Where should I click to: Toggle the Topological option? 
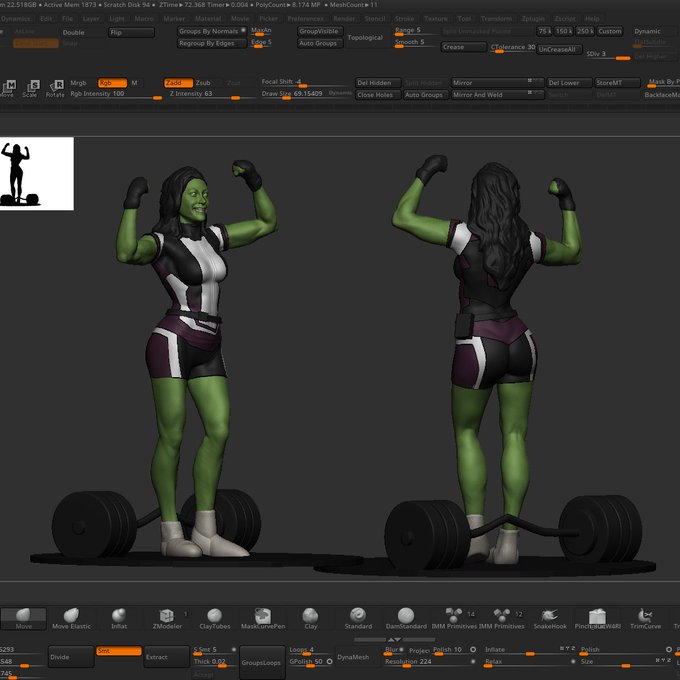pos(365,37)
